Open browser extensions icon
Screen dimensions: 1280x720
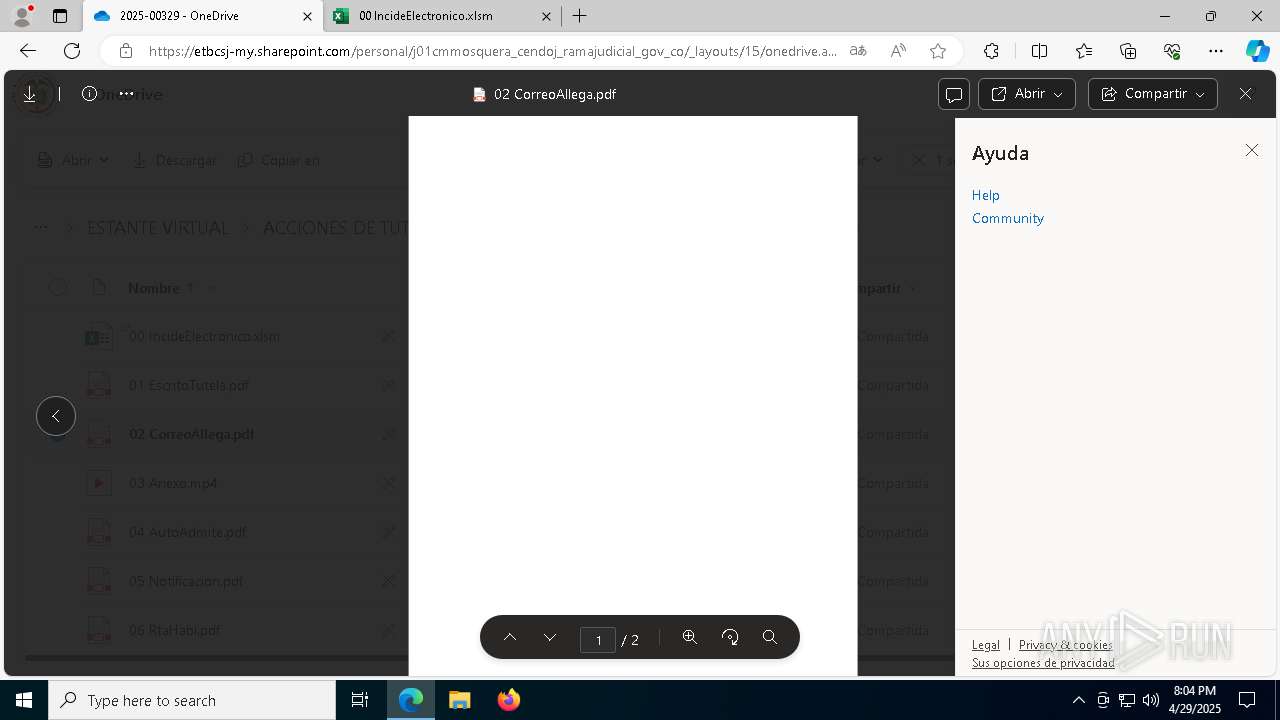(x=991, y=51)
